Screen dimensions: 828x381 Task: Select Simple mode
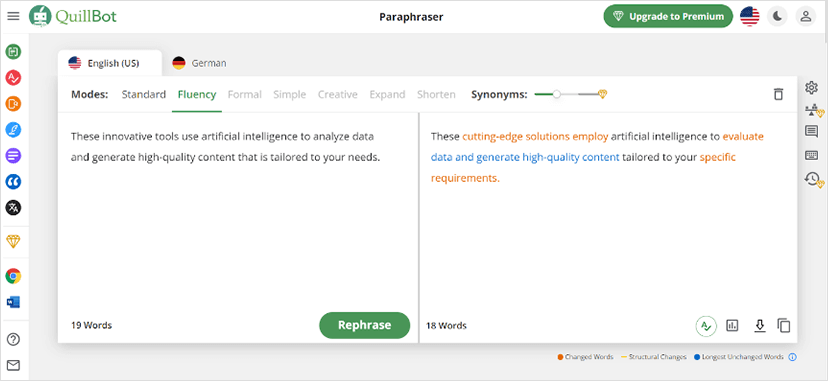tap(289, 94)
